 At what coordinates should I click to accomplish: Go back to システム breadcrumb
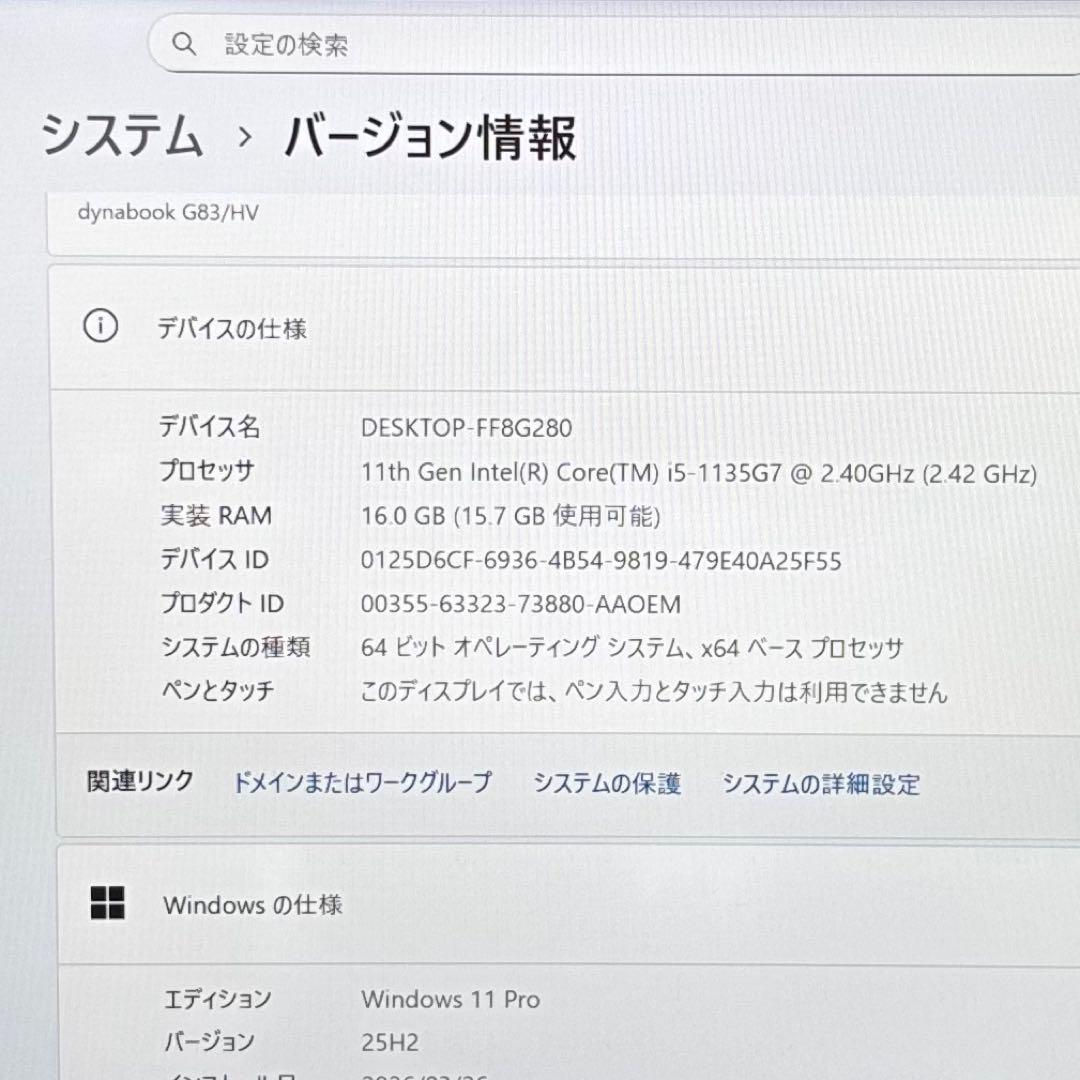[122, 136]
